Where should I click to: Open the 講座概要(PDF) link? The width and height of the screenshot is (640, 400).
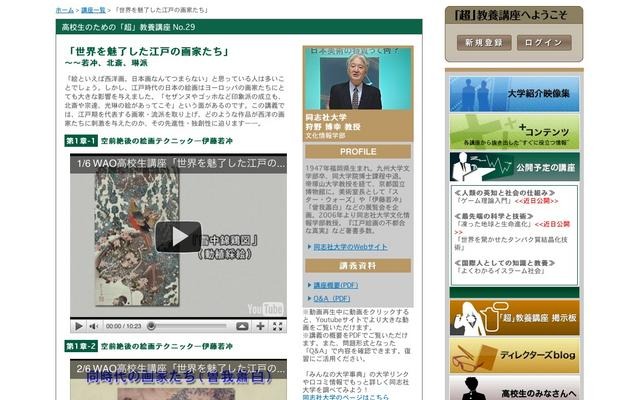[336, 285]
